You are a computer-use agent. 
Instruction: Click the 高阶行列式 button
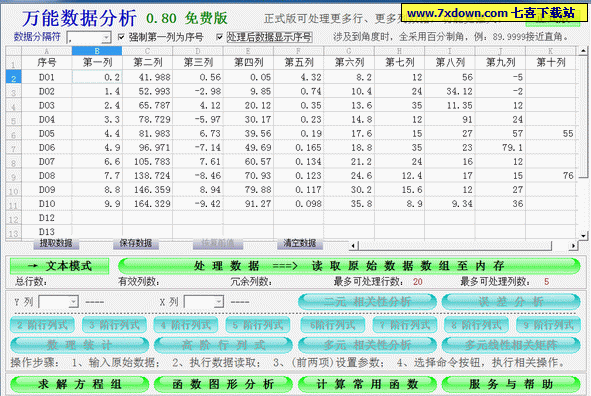coord(223,345)
